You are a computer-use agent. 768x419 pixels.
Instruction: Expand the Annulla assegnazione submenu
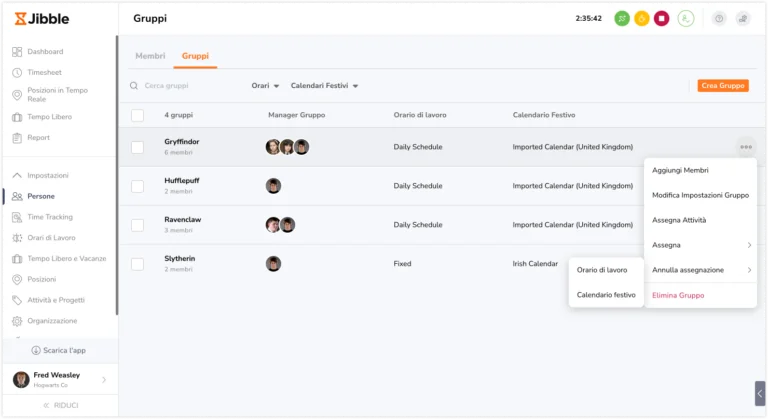coord(700,270)
